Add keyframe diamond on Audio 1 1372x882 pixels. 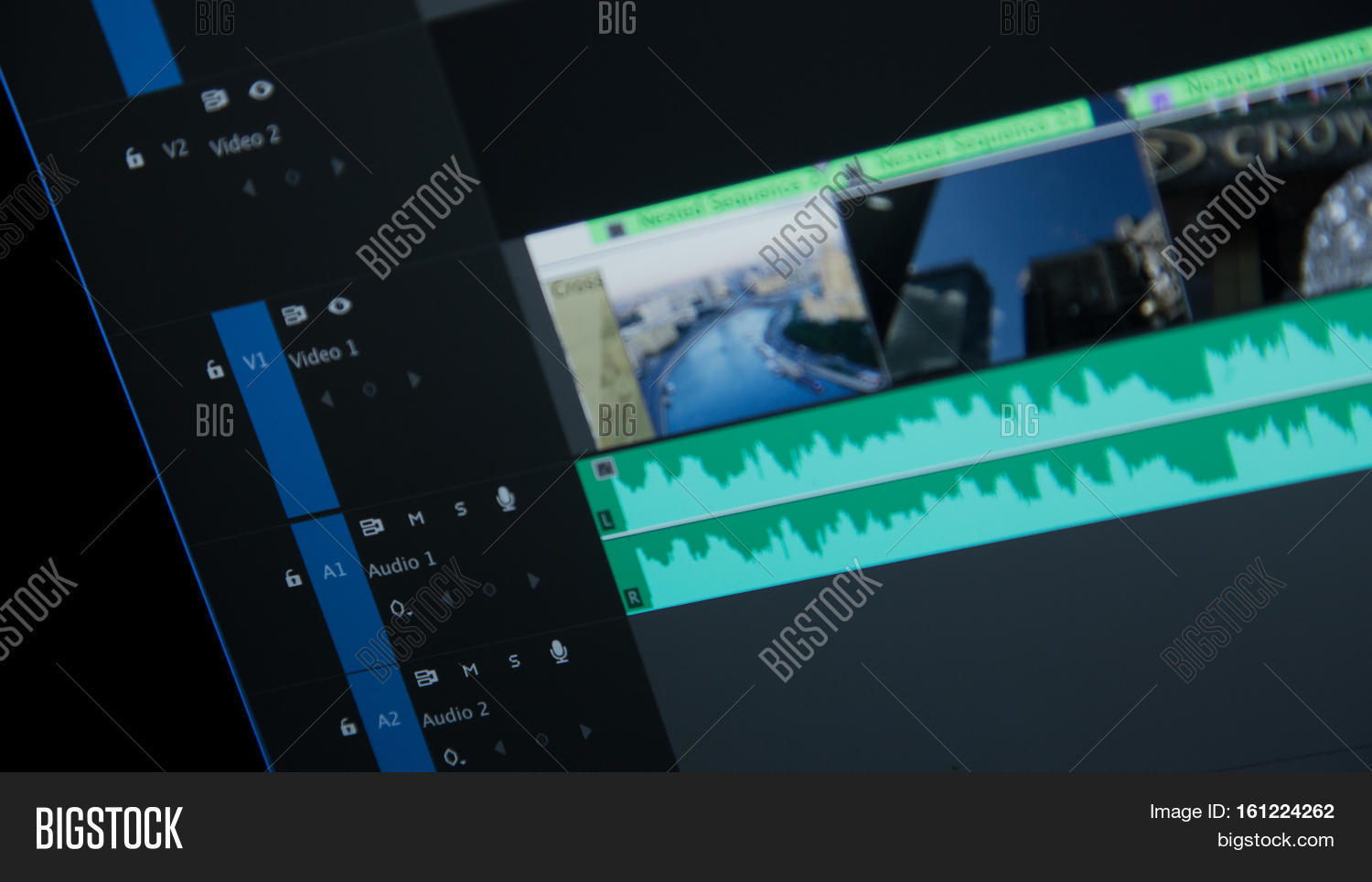click(x=489, y=589)
